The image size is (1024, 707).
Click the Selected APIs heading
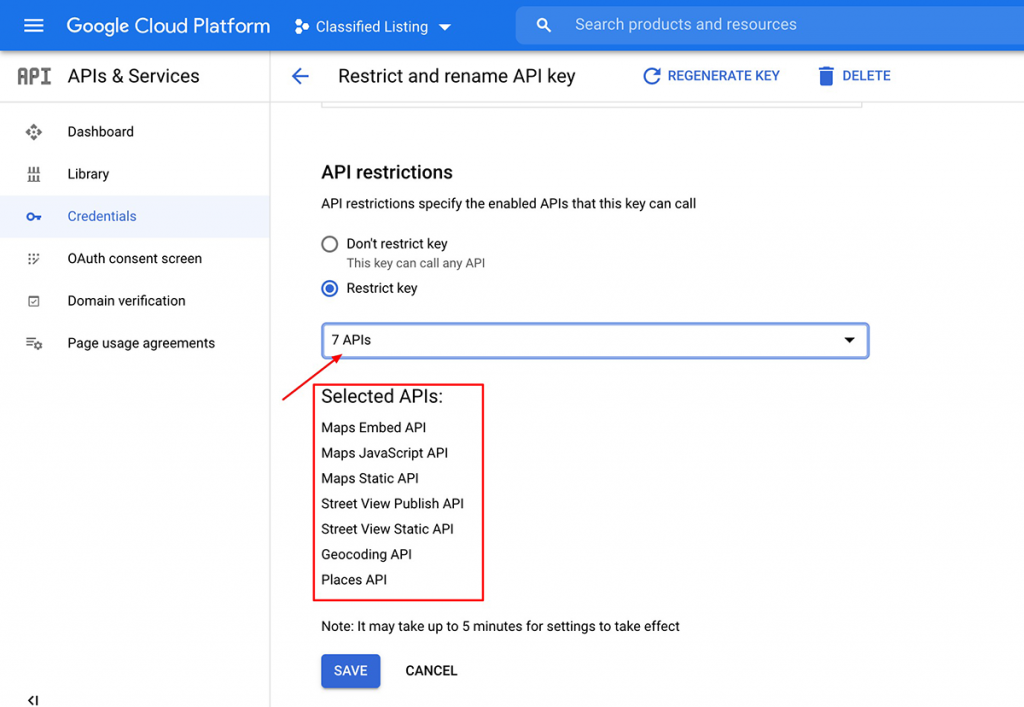coord(382,397)
